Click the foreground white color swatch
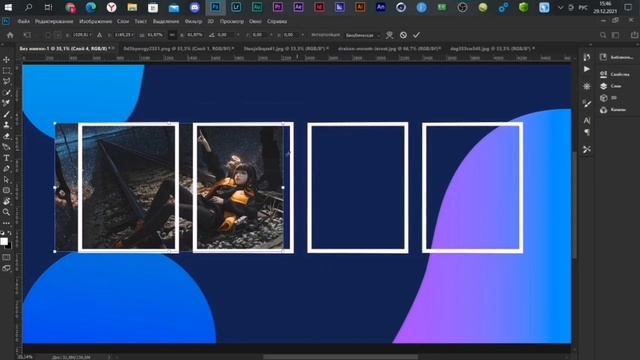The width and height of the screenshot is (640, 360). (4, 241)
